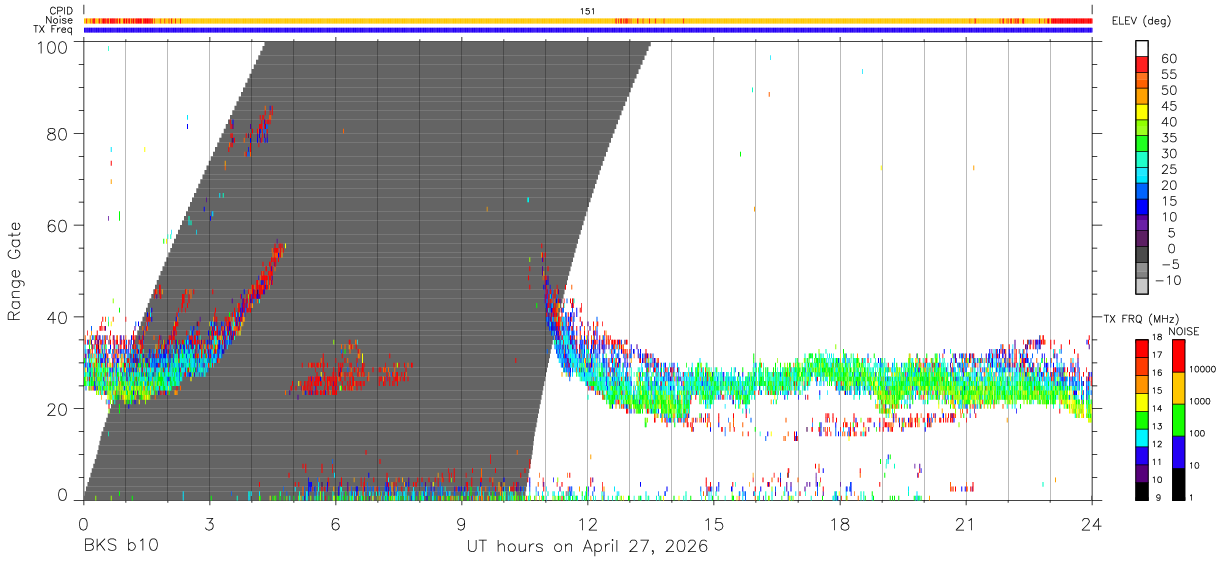Click the red swatch at top of noise legend

(1177, 356)
